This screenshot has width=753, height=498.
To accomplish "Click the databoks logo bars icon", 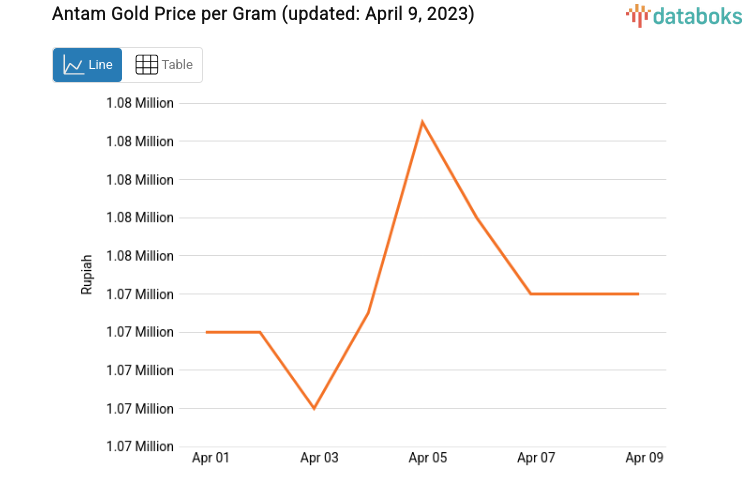I will pyautogui.click(x=637, y=15).
